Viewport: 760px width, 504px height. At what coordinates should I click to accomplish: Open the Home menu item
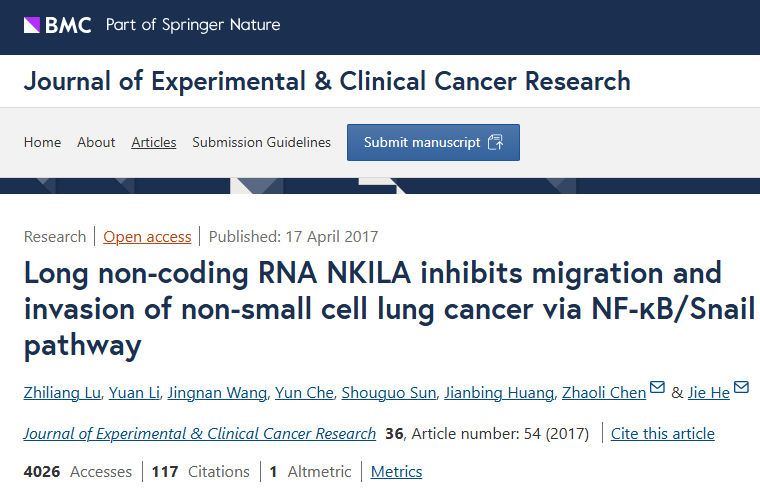[x=42, y=142]
